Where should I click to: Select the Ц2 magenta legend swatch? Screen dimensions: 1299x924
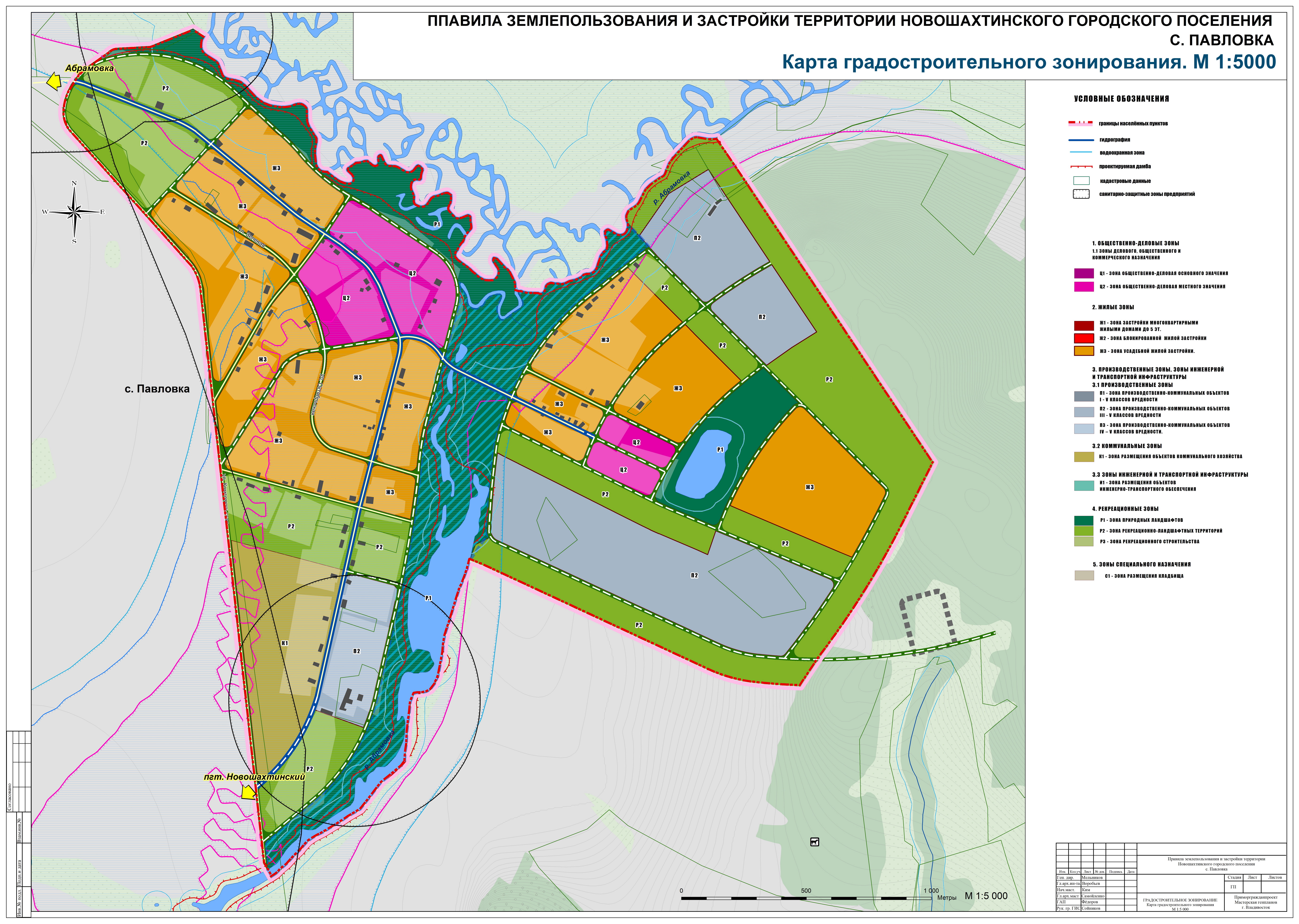1084,287
